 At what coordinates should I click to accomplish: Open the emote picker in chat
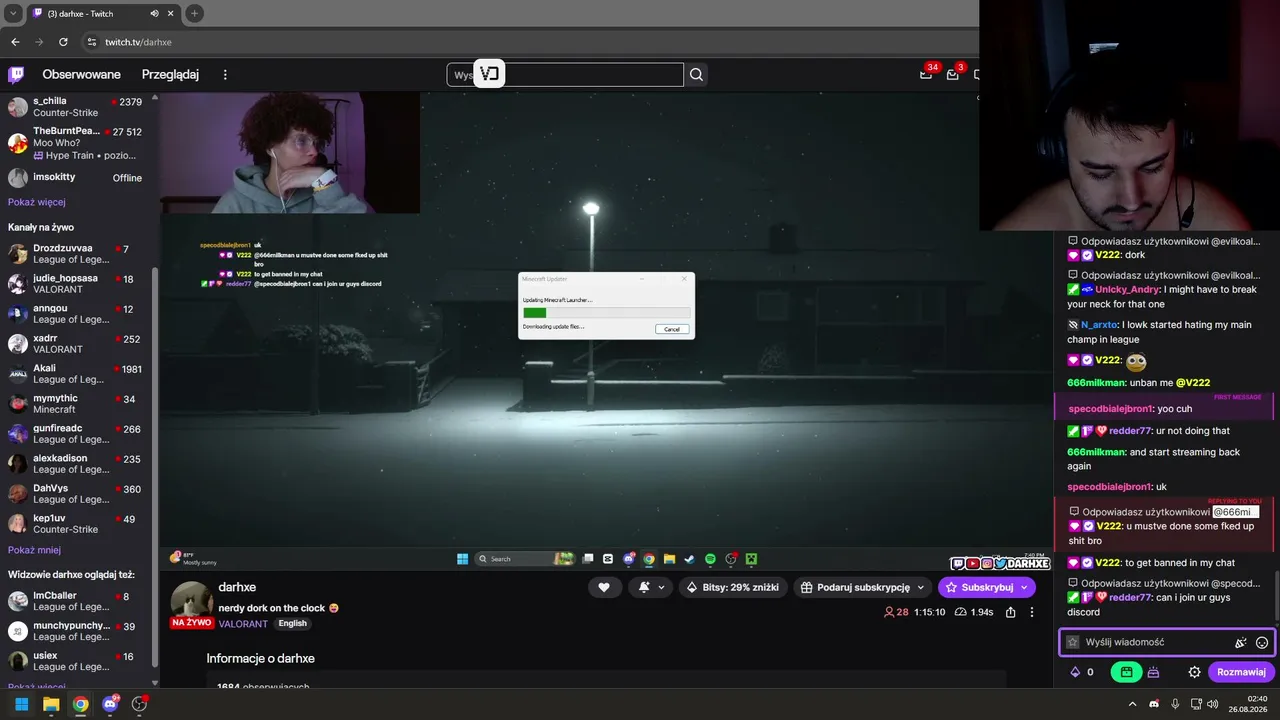click(x=1262, y=643)
